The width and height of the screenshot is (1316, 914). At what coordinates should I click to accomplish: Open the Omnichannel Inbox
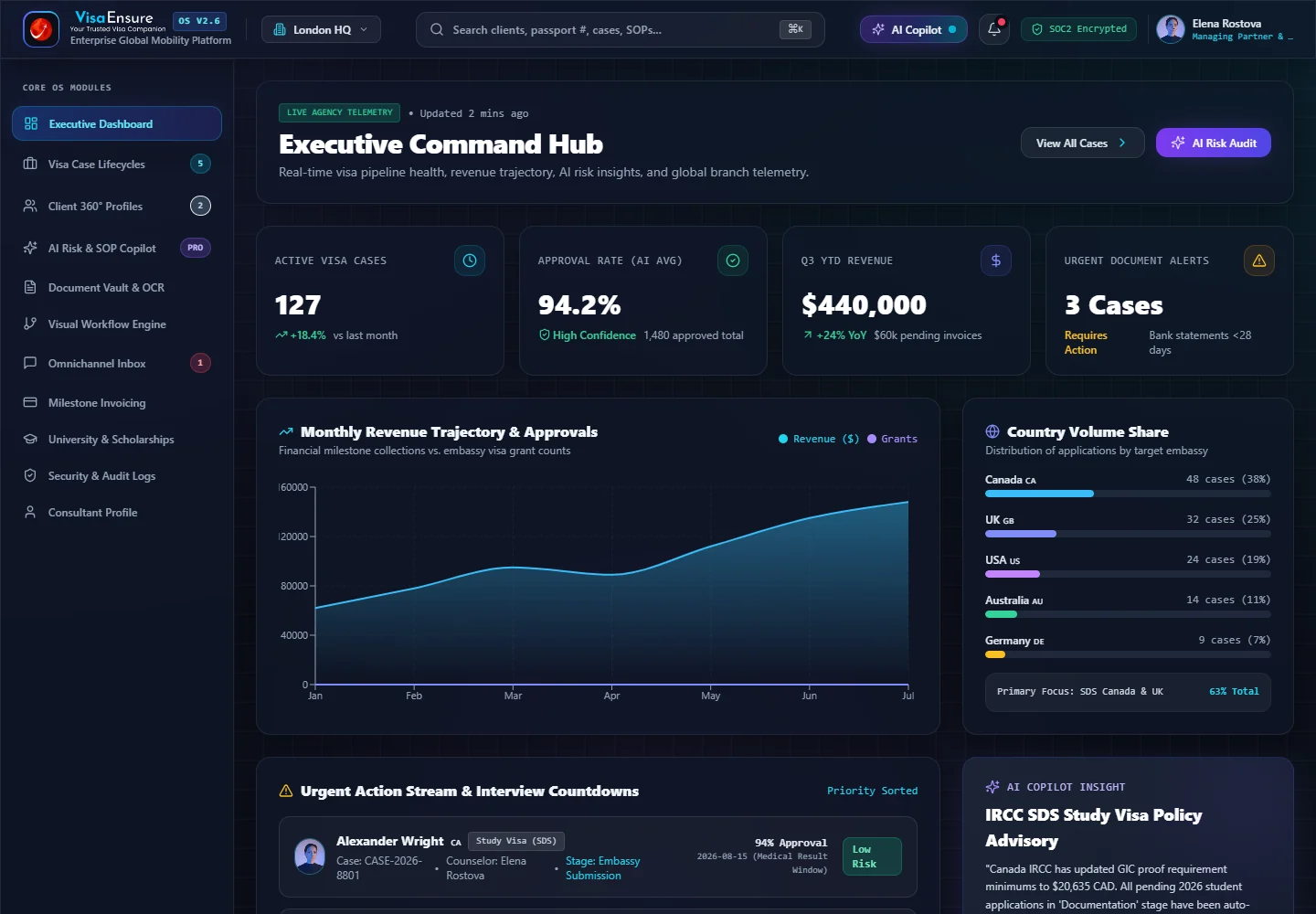(x=117, y=363)
